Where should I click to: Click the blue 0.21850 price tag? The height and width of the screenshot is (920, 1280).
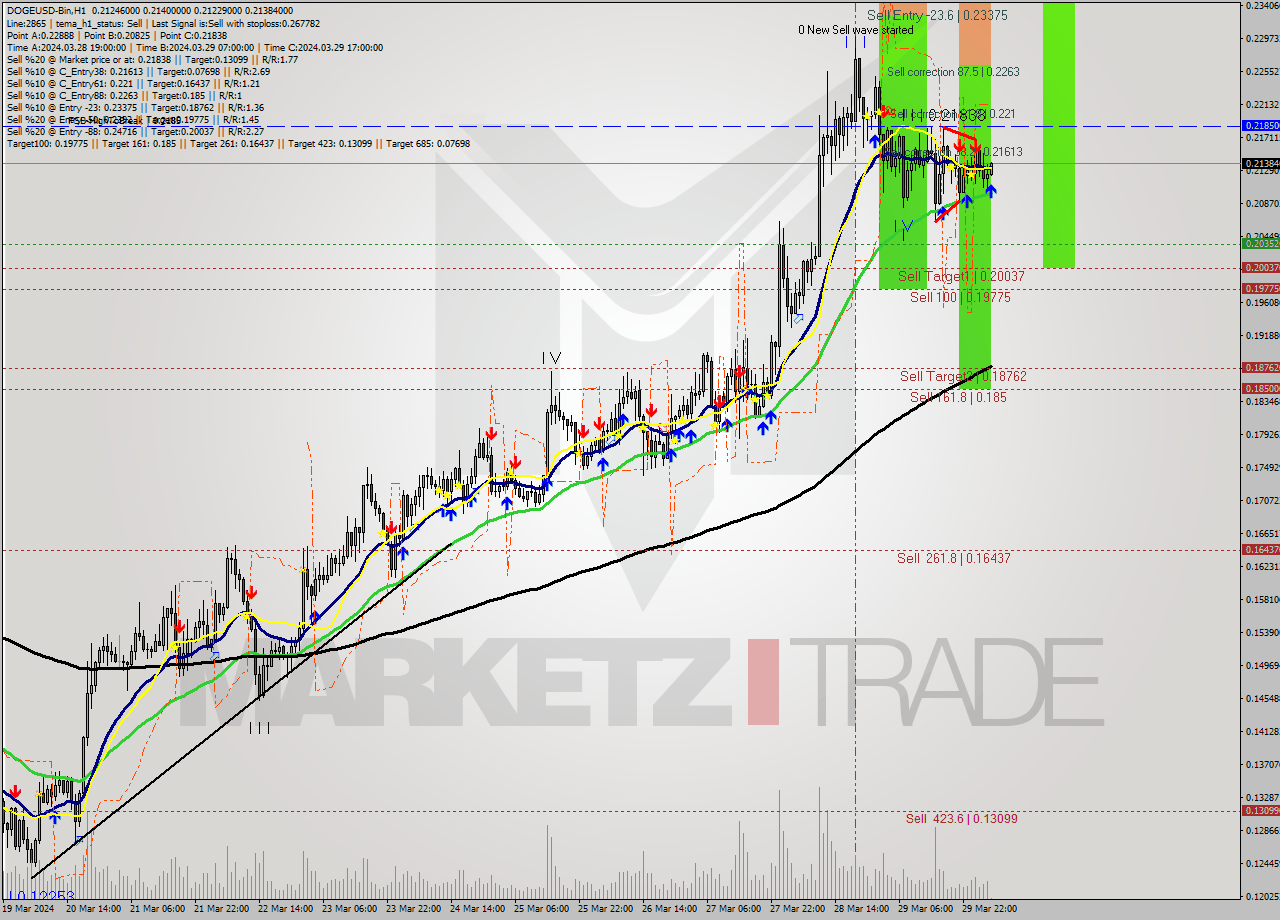[x=1260, y=126]
